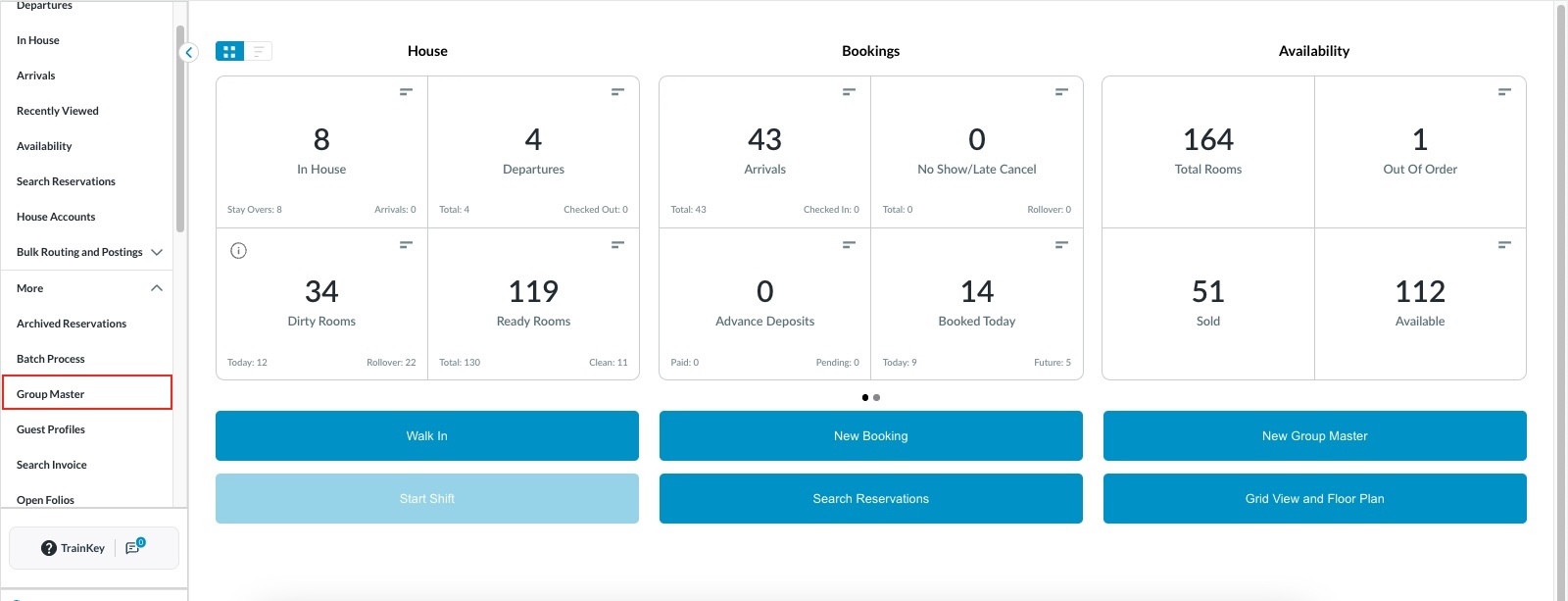Click the Grid View and Floor Plan button

(x=1314, y=499)
